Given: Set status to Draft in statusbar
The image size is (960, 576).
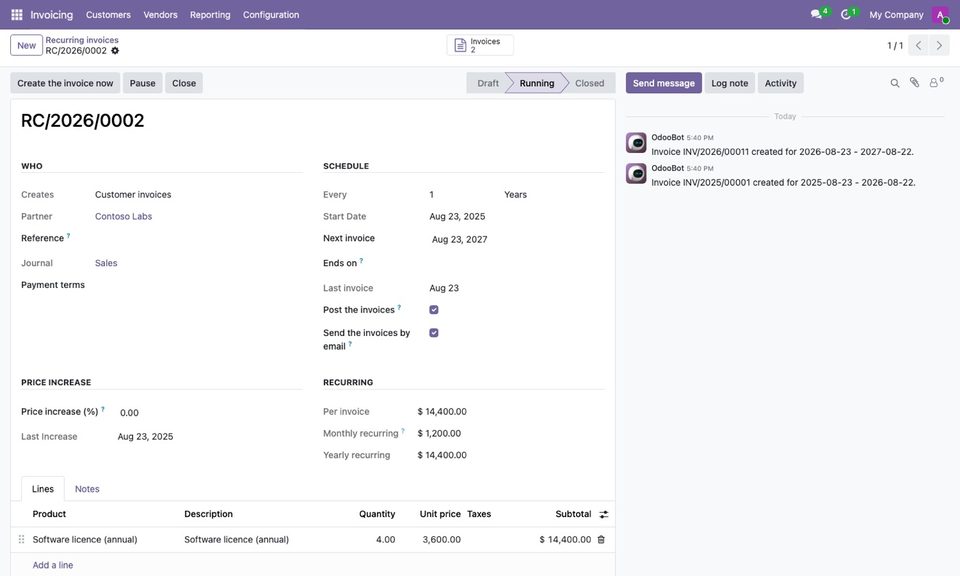Looking at the screenshot, I should click(x=488, y=83).
